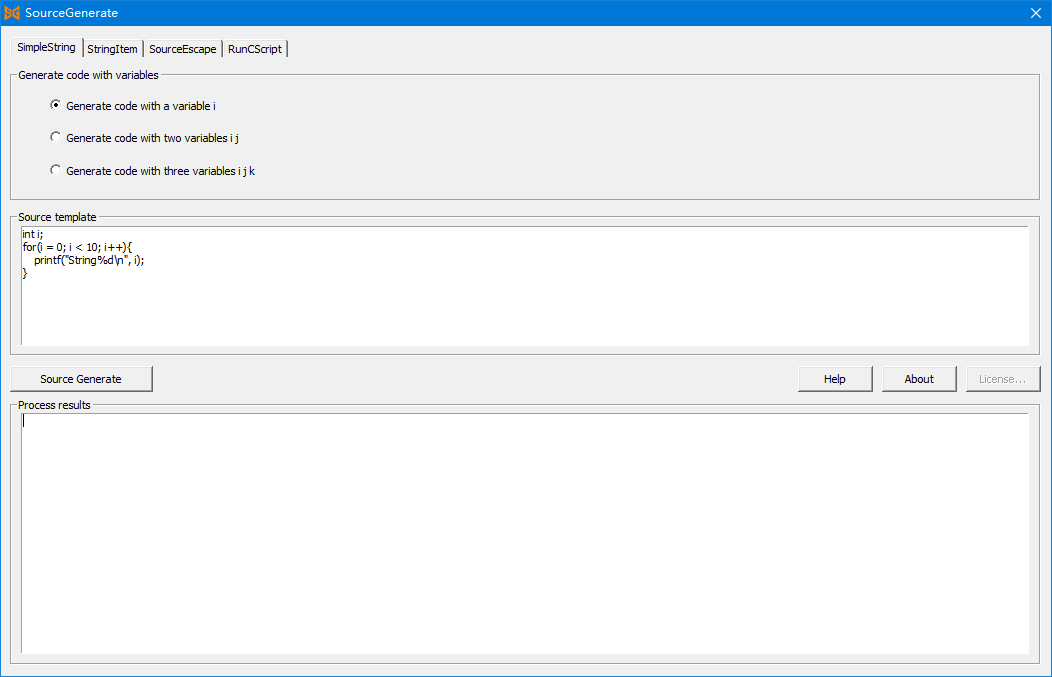Viewport: 1052px width, 677px height.
Task: Click the closing brace line in template
Action: pyautogui.click(x=25, y=273)
